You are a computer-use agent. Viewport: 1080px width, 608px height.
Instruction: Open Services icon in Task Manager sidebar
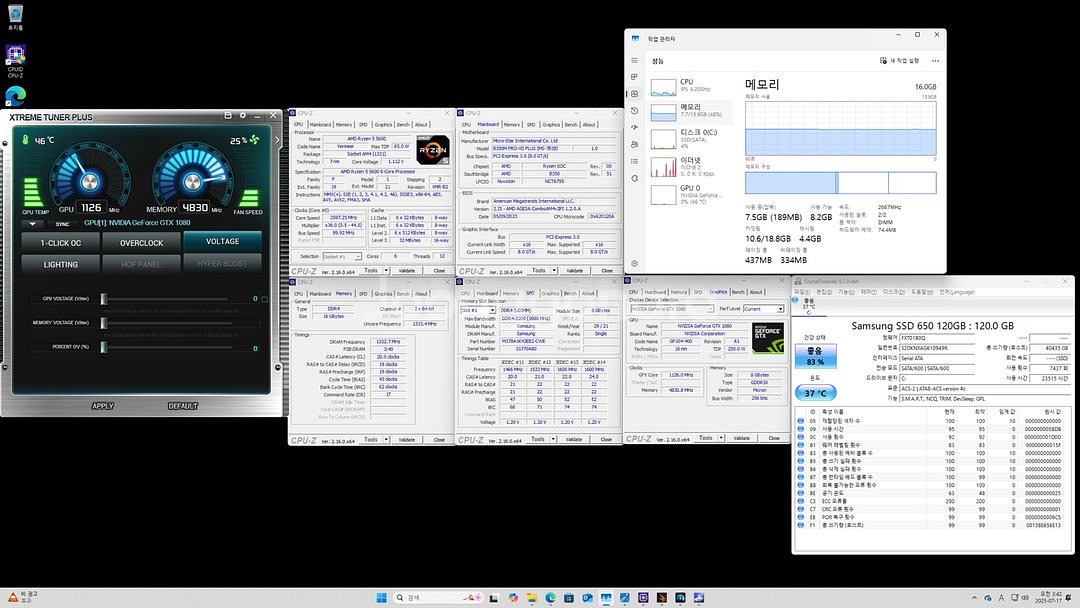(634, 178)
